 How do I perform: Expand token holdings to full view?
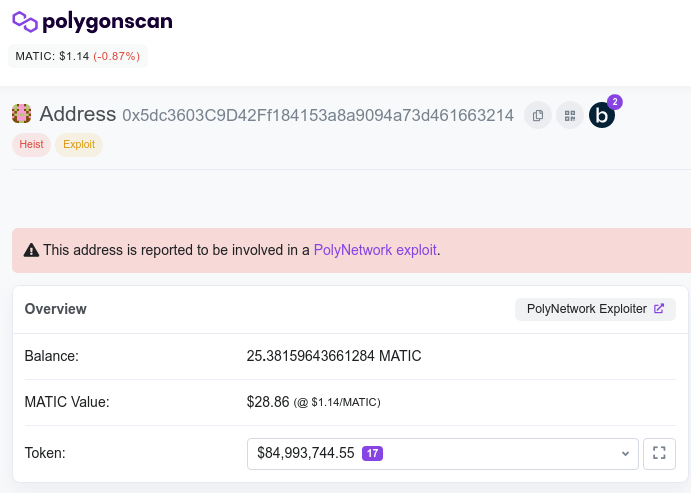click(x=659, y=453)
